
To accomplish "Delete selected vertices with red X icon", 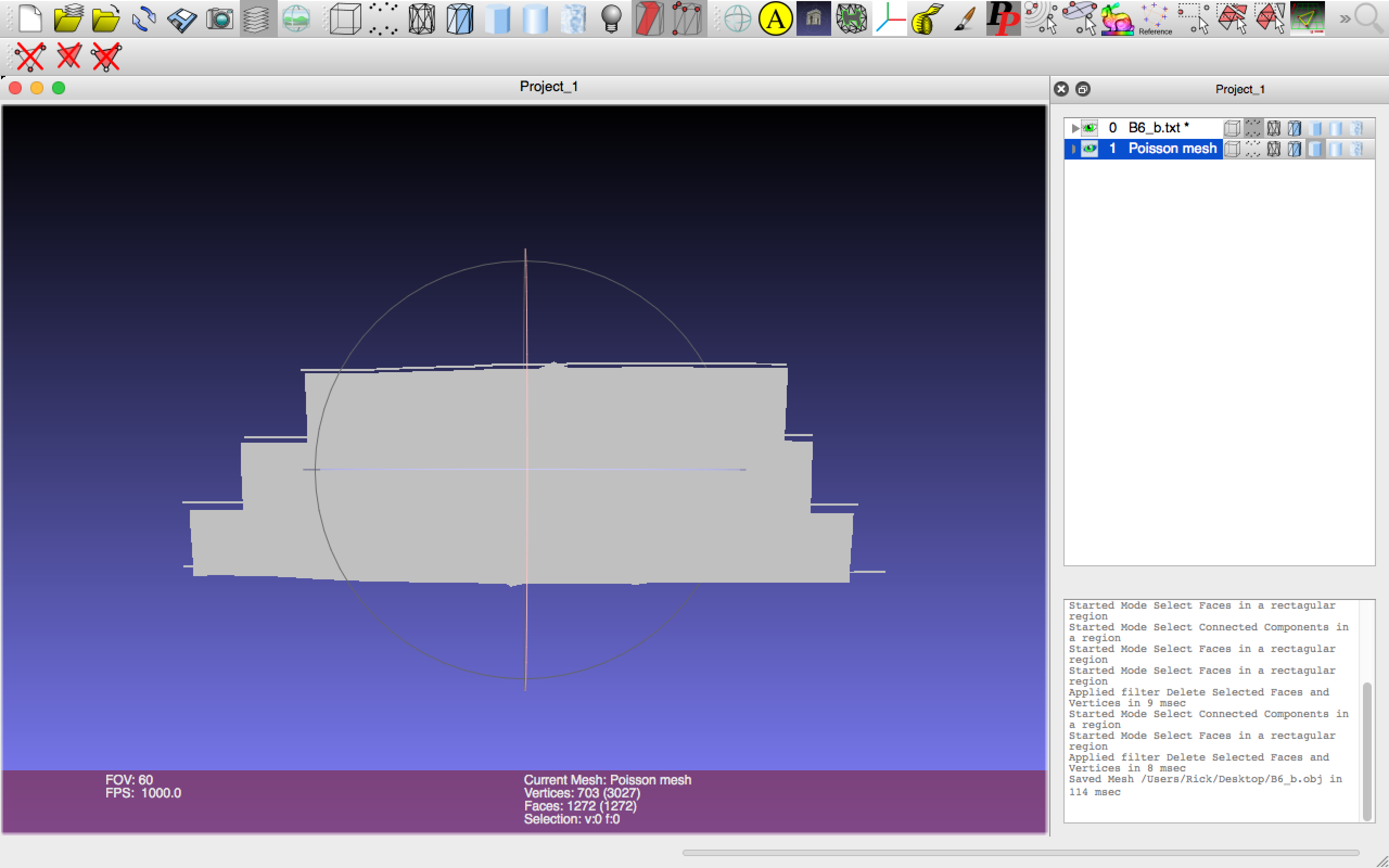I will pyautogui.click(x=30, y=56).
